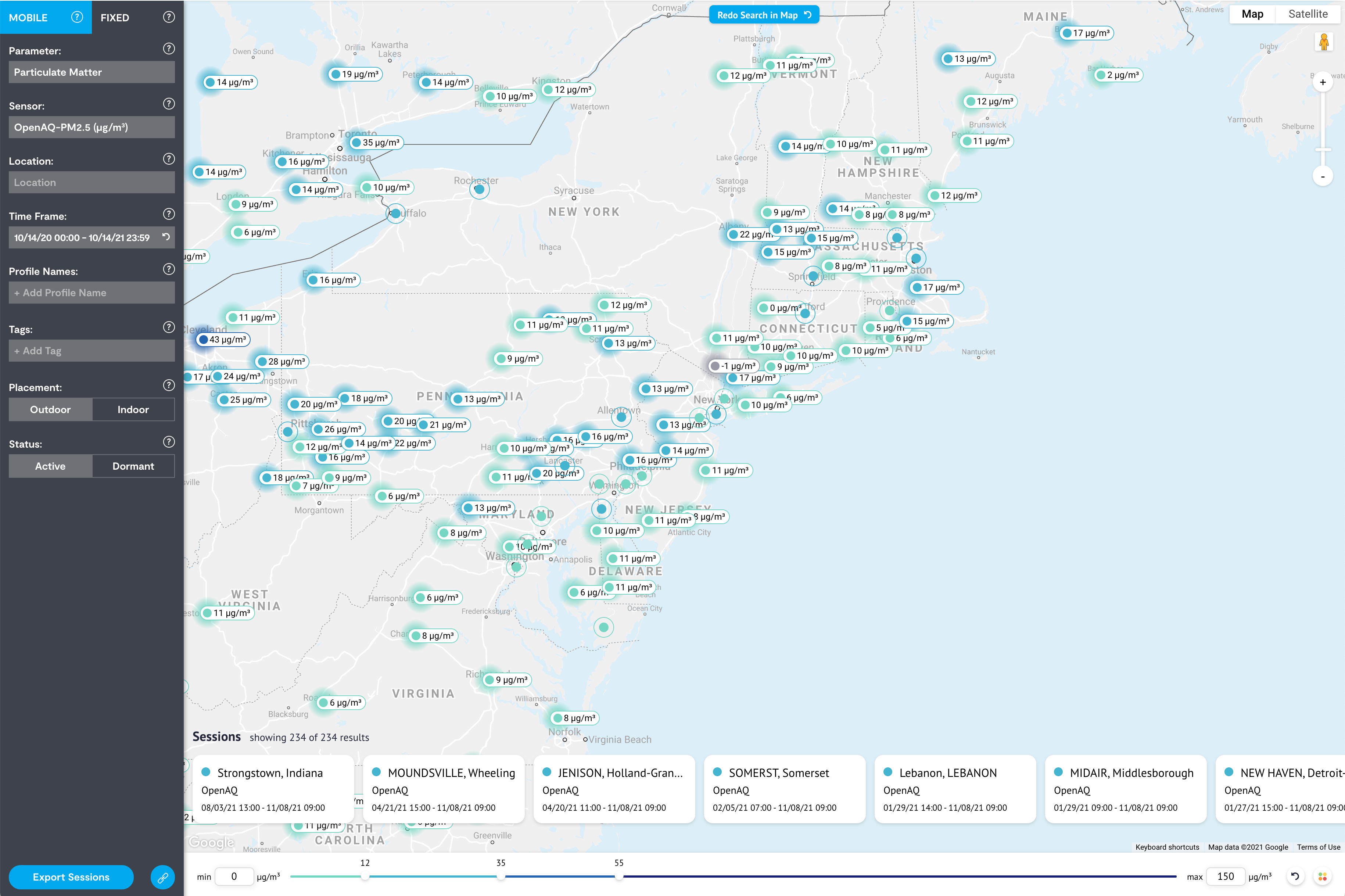Open help icon next to MOBILE tab
This screenshot has height=896, width=1345.
[77, 17]
